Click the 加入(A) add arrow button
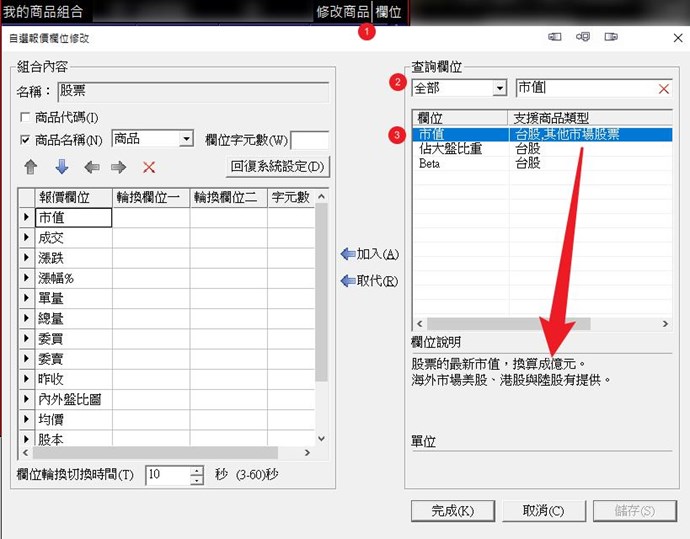Screen dimensions: 690x539 369,254
